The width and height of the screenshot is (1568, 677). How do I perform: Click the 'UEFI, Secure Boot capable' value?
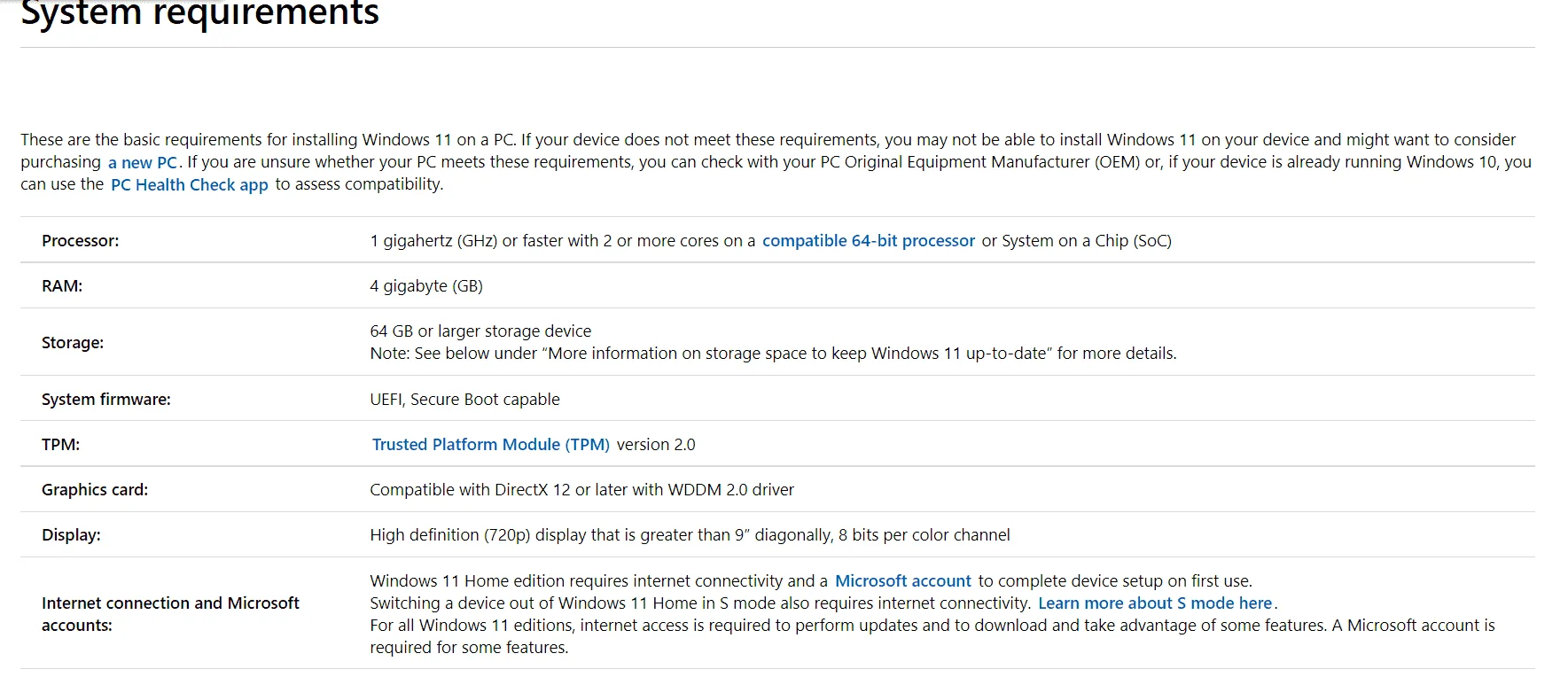coord(464,400)
